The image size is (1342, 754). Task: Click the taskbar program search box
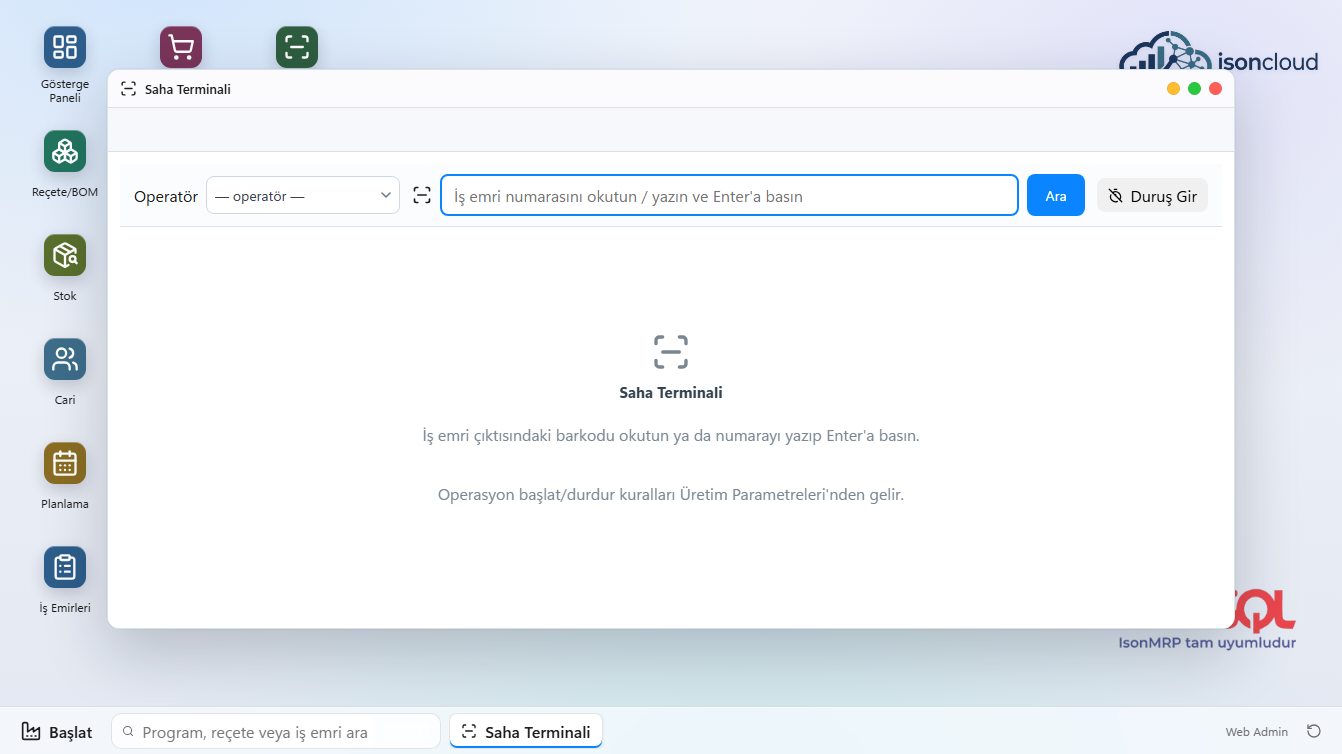(276, 732)
